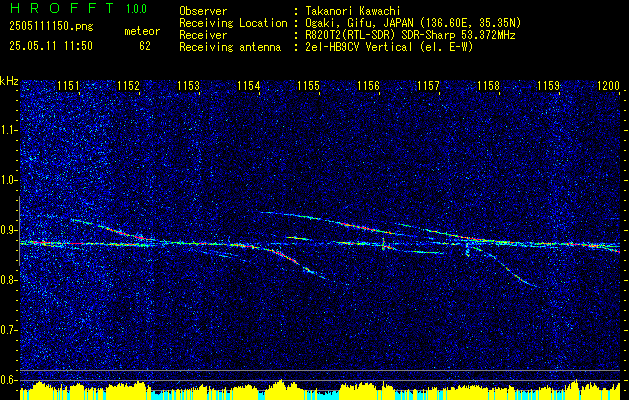Click the 1151 time marker
This screenshot has height=400, width=629.
point(68,85)
